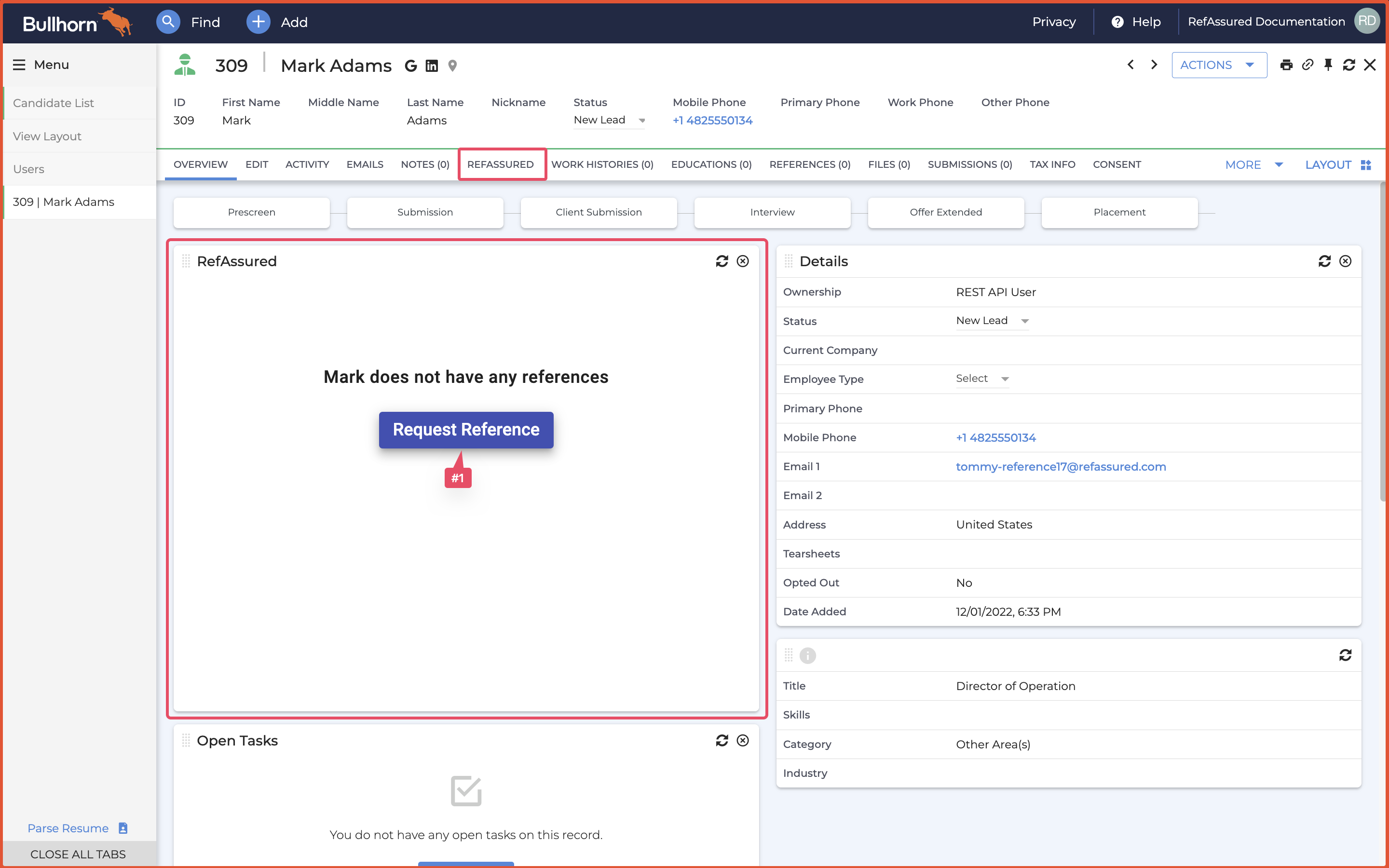Click the Interview workflow button
Viewport: 1389px width, 868px height.
(x=773, y=212)
